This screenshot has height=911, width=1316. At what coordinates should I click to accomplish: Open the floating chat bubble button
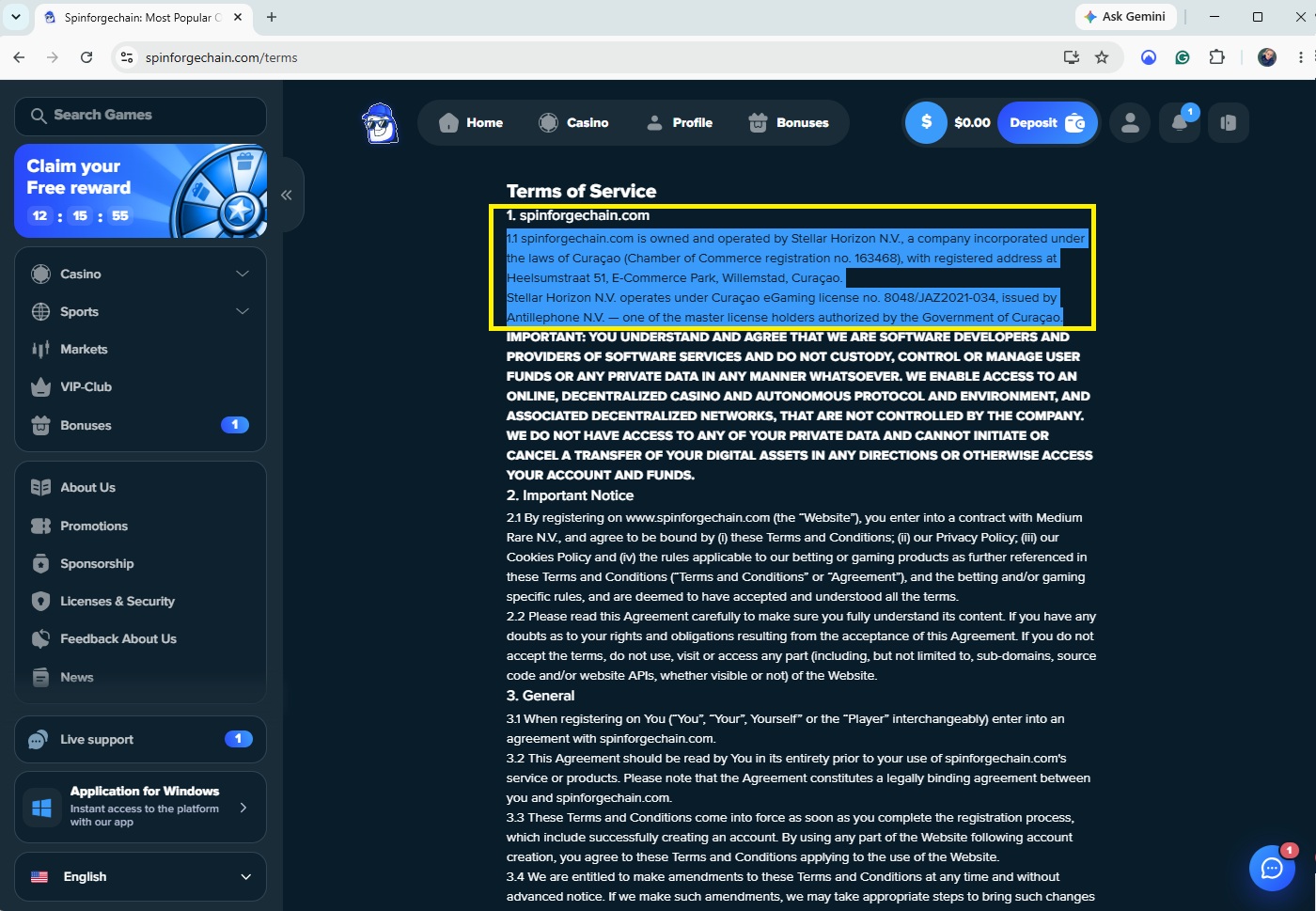coord(1272,868)
